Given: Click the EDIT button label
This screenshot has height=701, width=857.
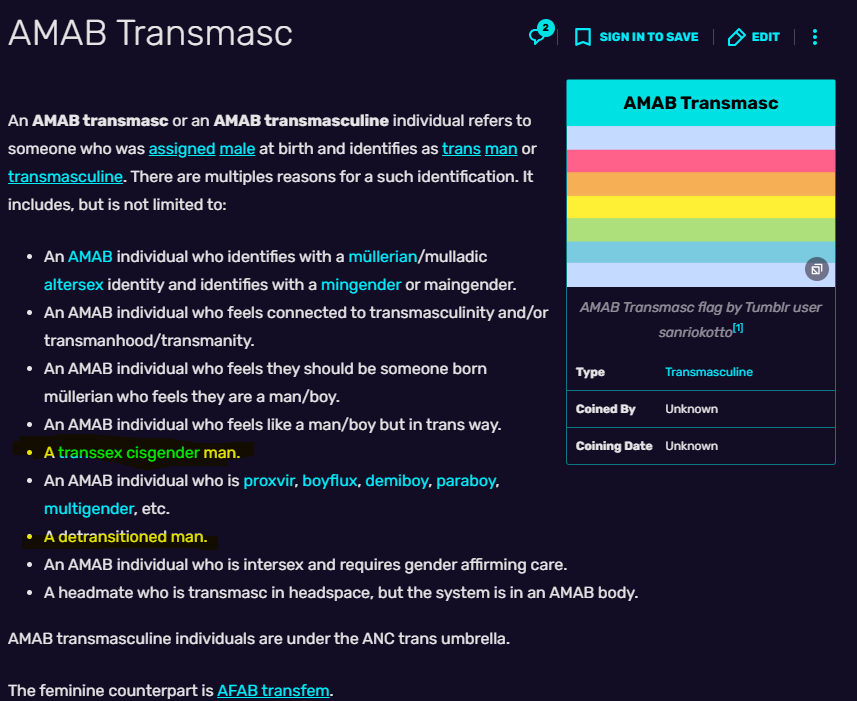Looking at the screenshot, I should tap(765, 37).
